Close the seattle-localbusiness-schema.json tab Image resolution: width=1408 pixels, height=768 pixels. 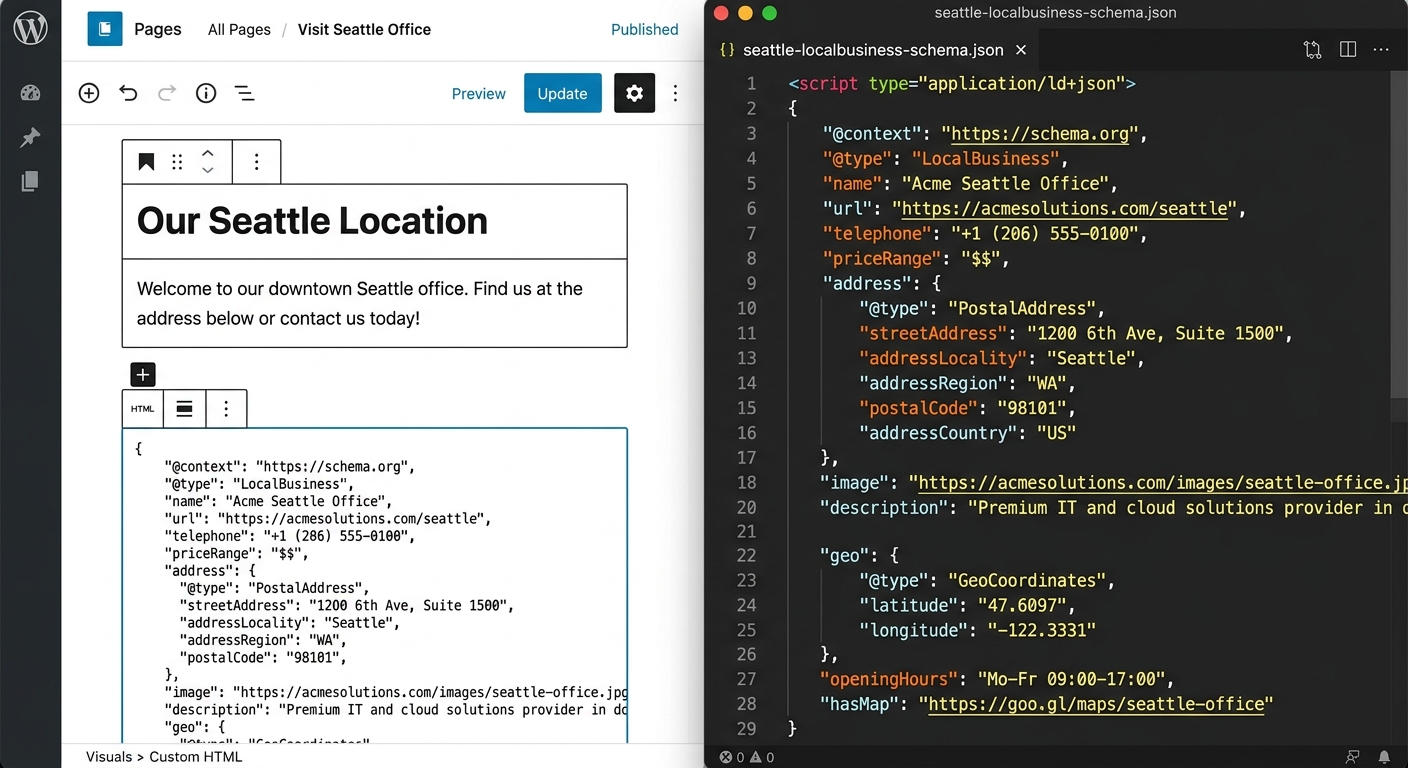[1021, 50]
